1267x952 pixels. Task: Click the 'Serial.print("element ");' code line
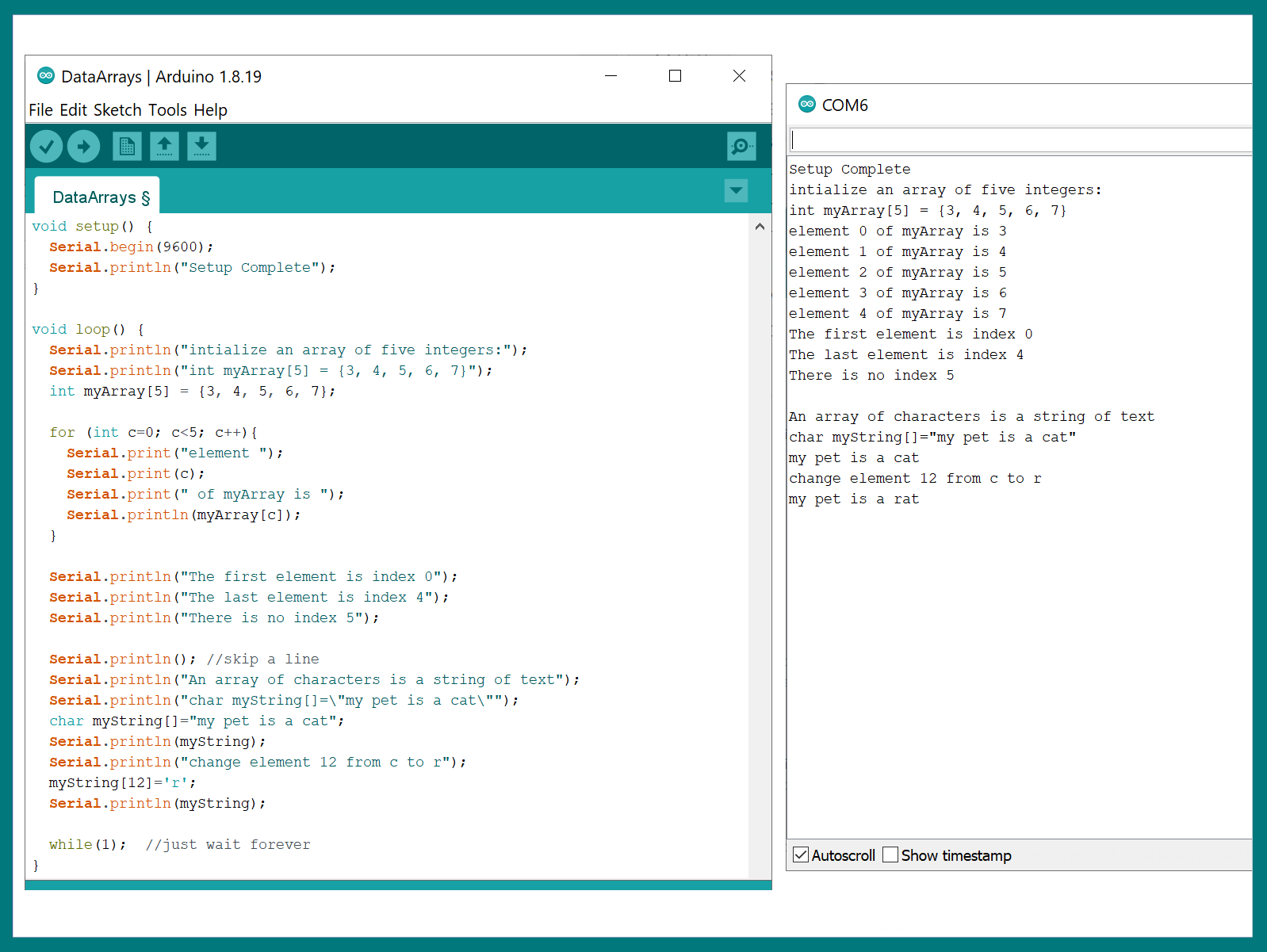pyautogui.click(x=175, y=453)
